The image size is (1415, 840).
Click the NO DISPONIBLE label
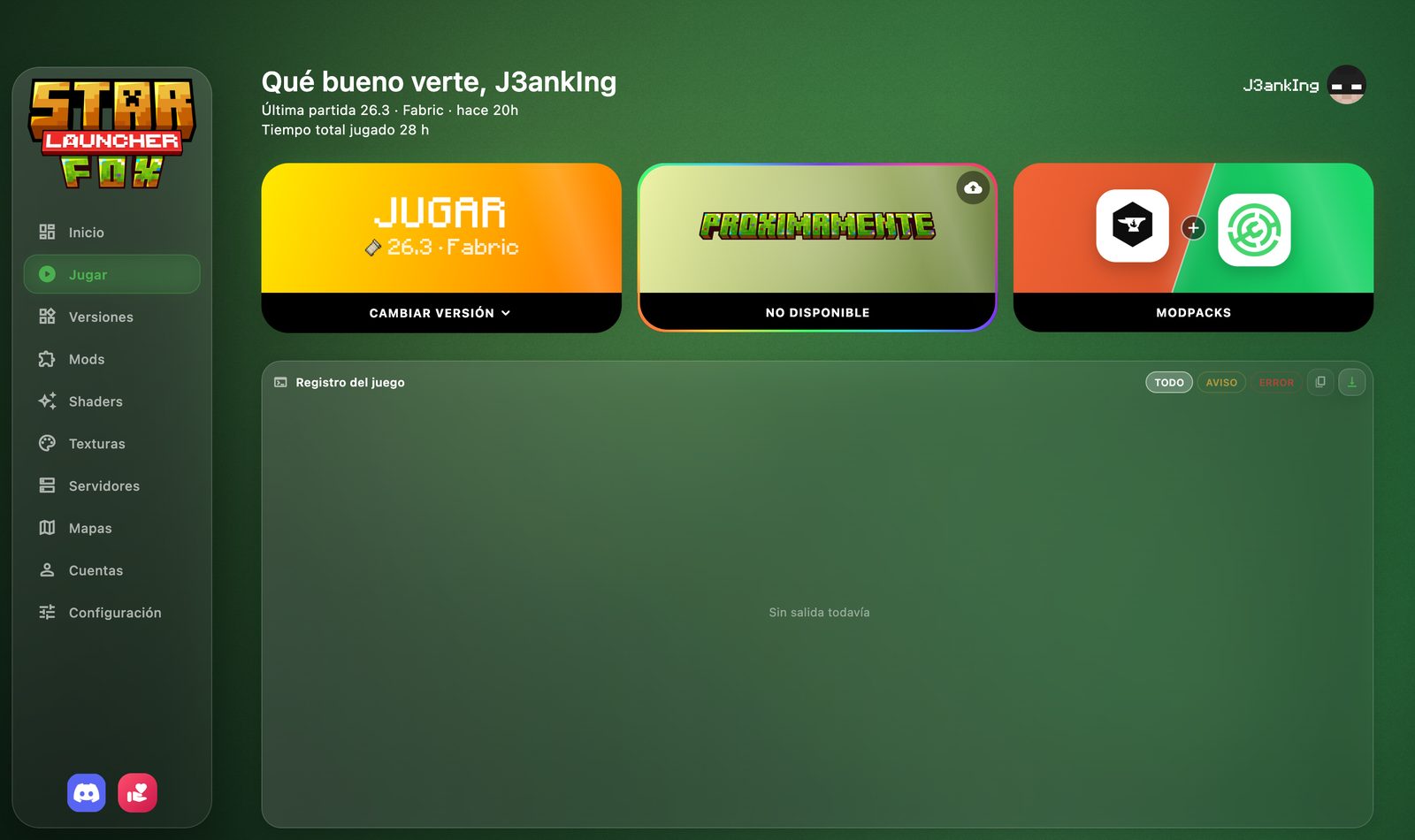point(817,313)
